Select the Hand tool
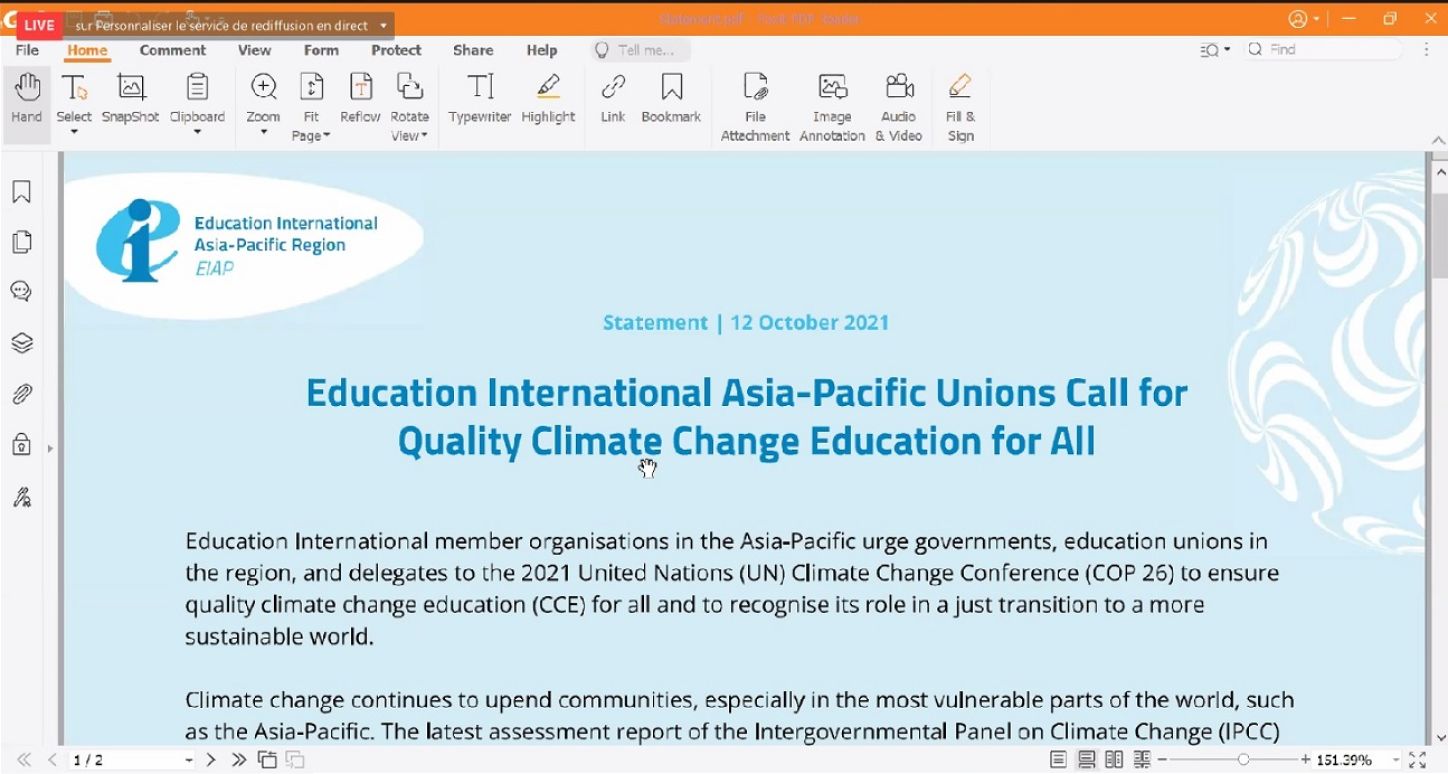 pyautogui.click(x=27, y=98)
